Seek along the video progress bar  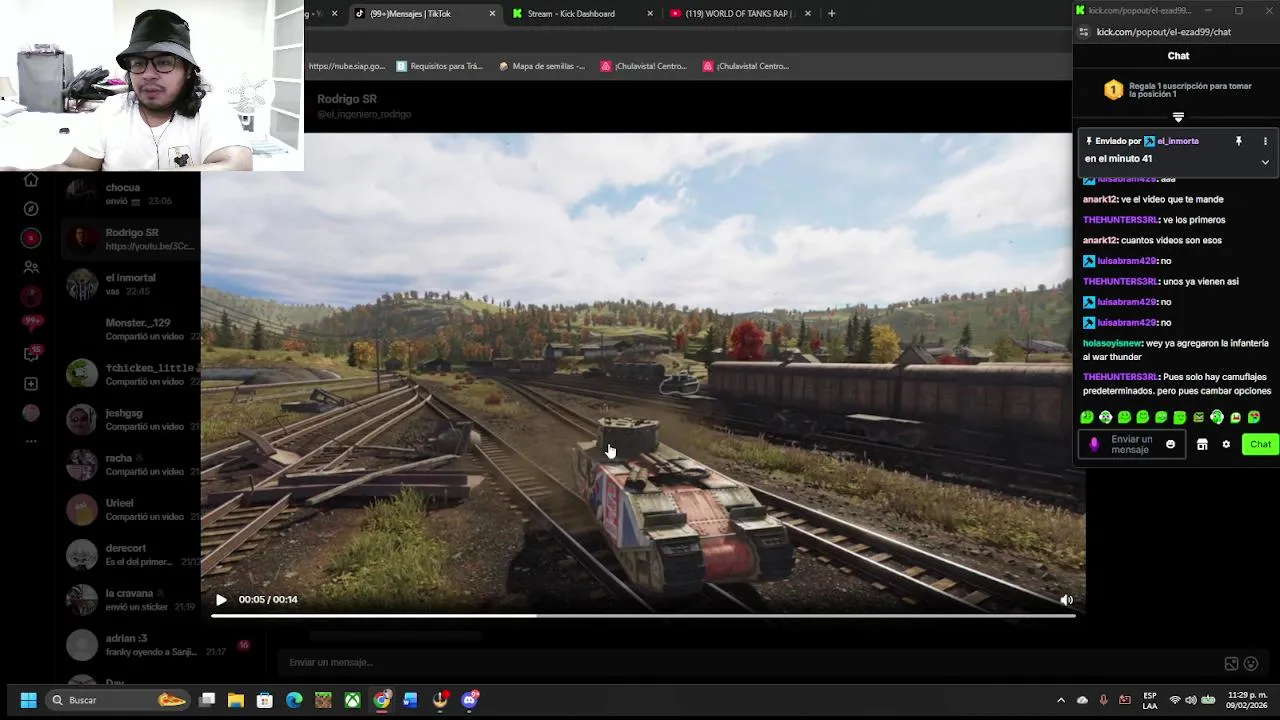tap(643, 616)
